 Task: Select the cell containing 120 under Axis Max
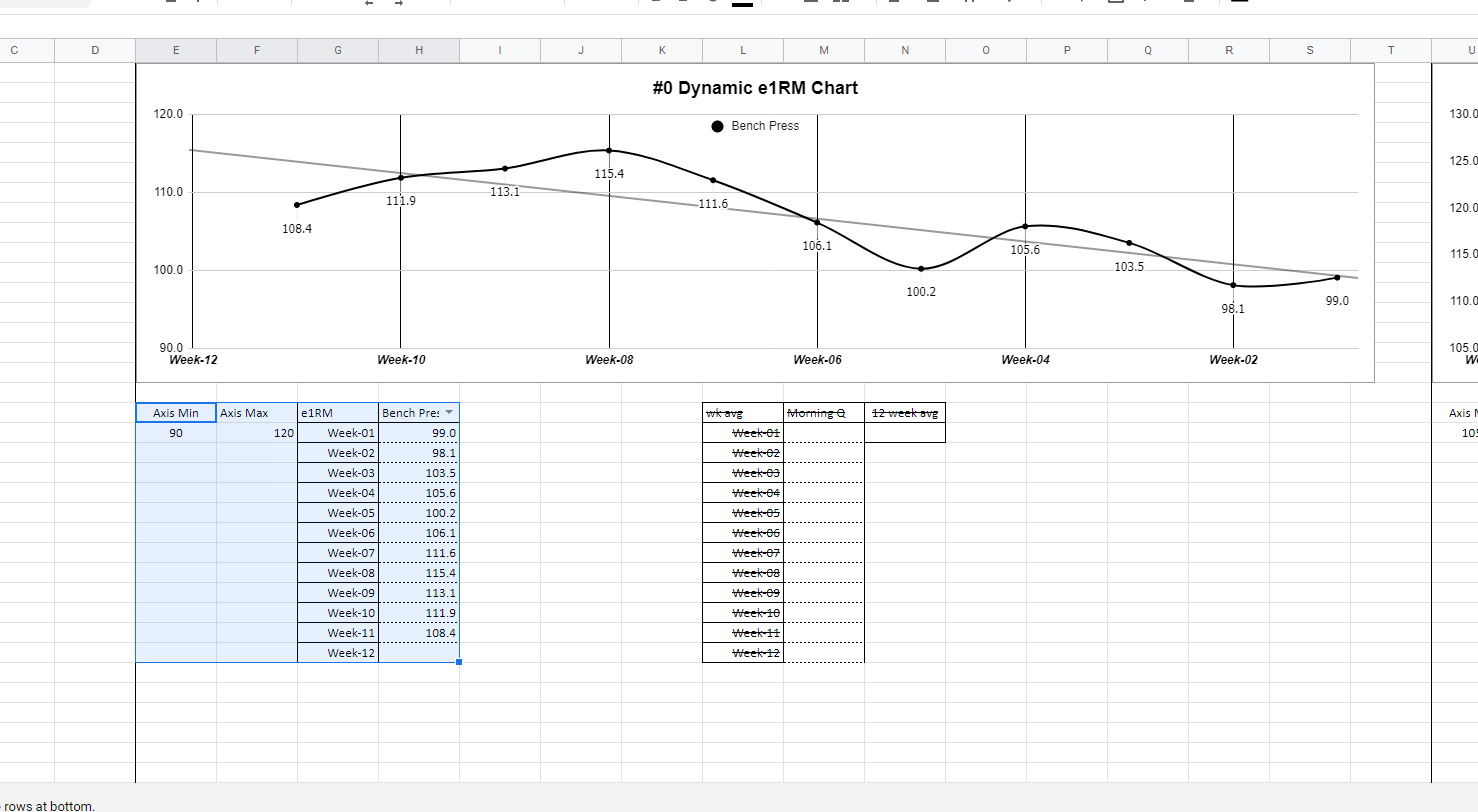257,433
